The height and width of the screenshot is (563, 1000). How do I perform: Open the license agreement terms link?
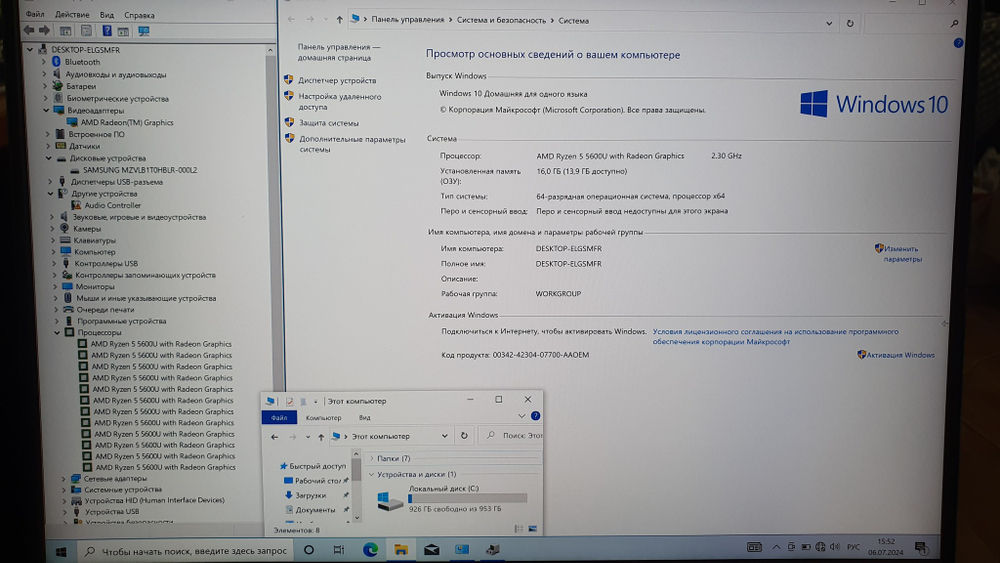coord(775,337)
